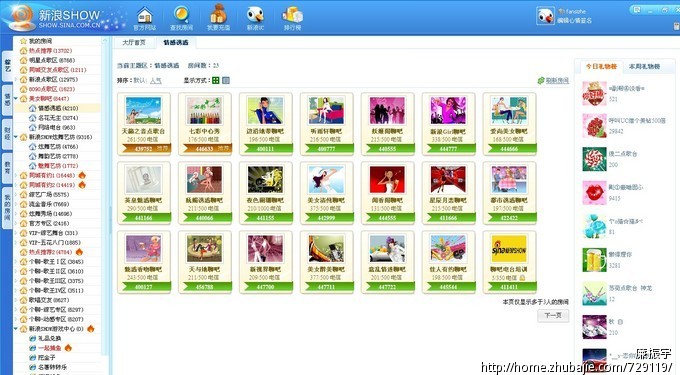680x375 pixels.
Task: Click the heart gift icon showing 521
Action: pyautogui.click(x=594, y=93)
